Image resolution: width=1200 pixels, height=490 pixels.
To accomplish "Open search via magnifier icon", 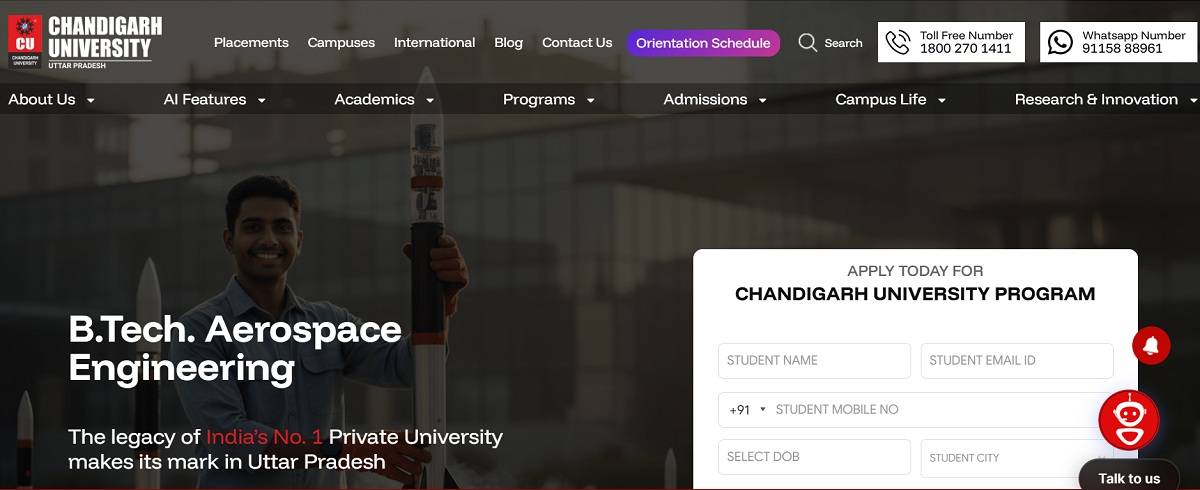I will tap(808, 42).
